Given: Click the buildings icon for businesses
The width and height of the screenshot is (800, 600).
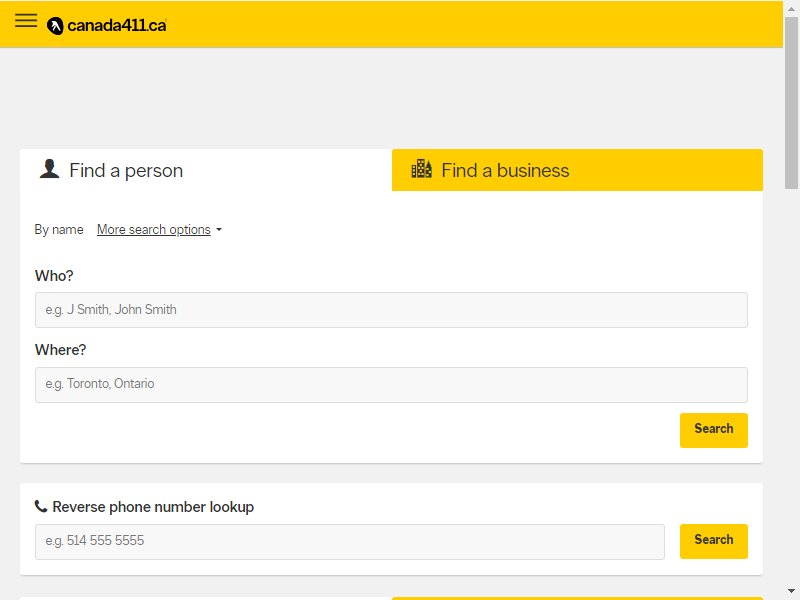Looking at the screenshot, I should click(x=421, y=168).
